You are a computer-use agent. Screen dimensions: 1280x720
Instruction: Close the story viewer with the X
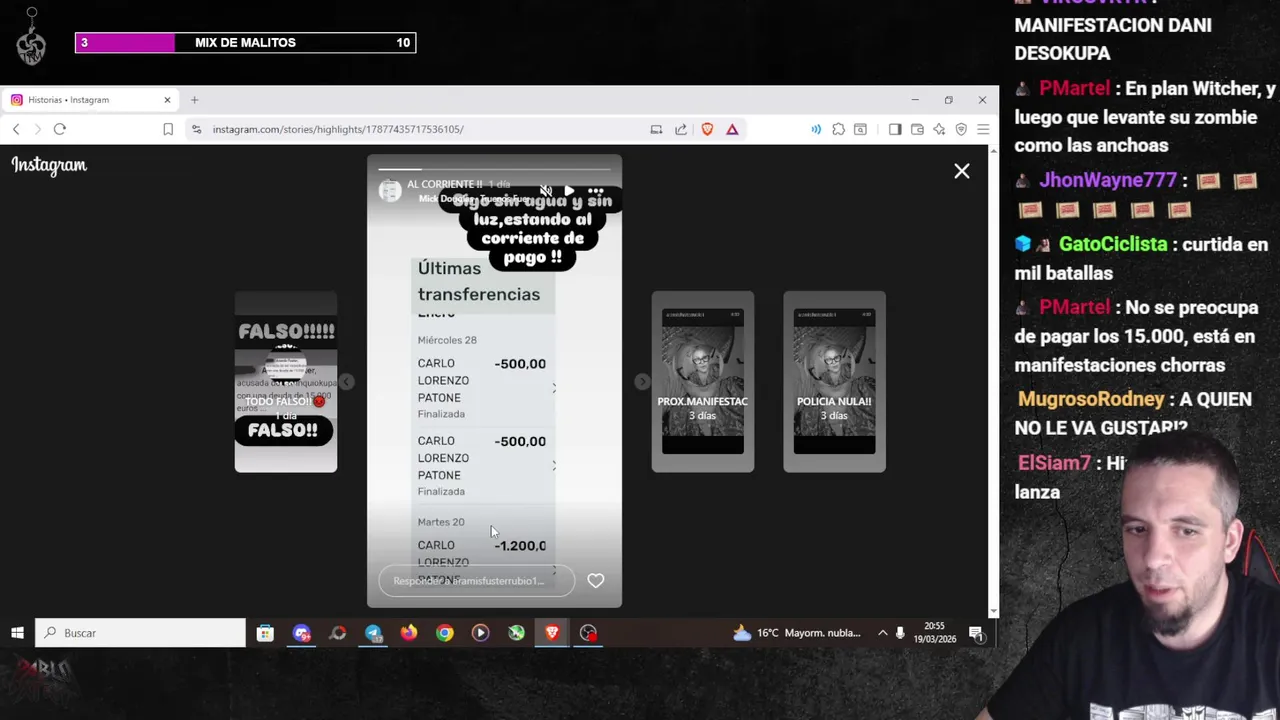point(962,171)
